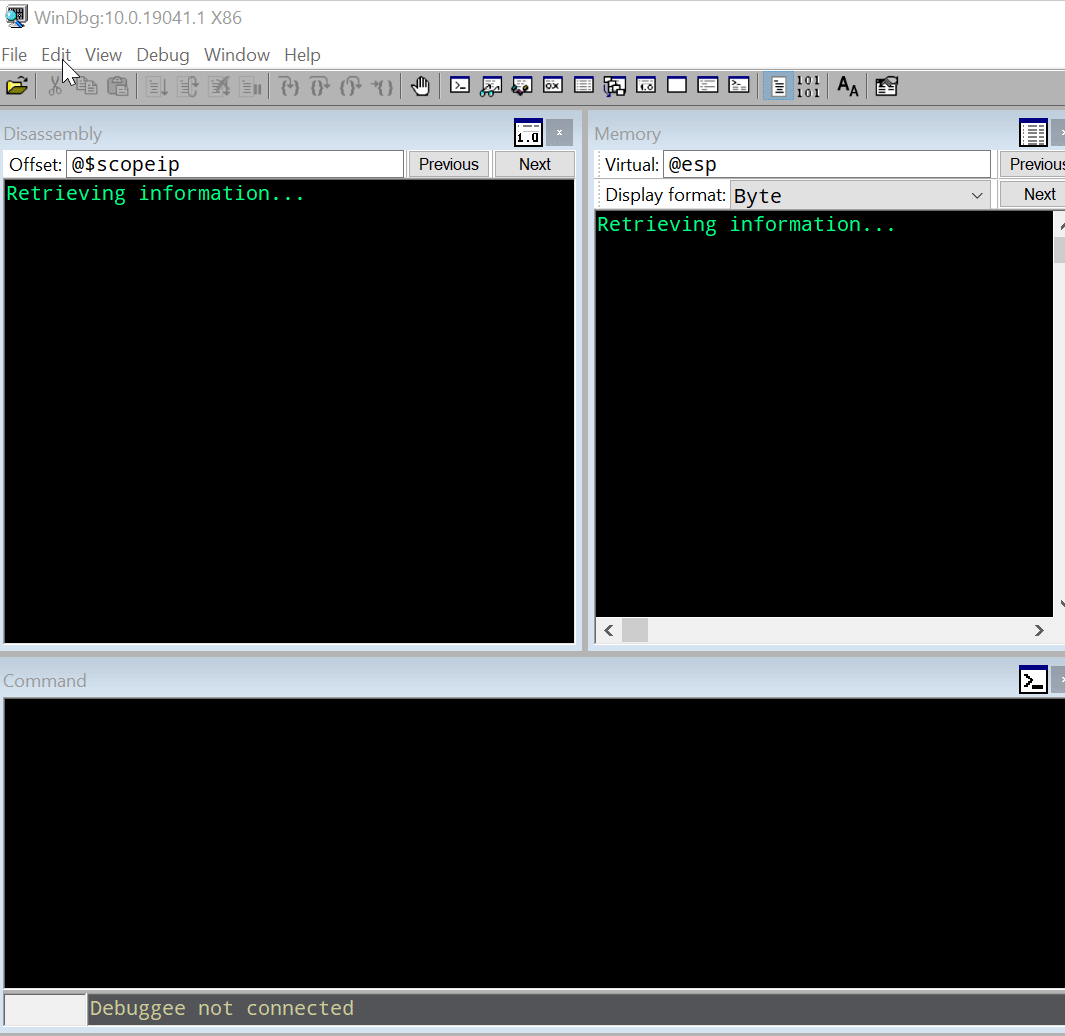The image size is (1065, 1036).
Task: Click the Memory panel title icon
Action: point(1033,133)
